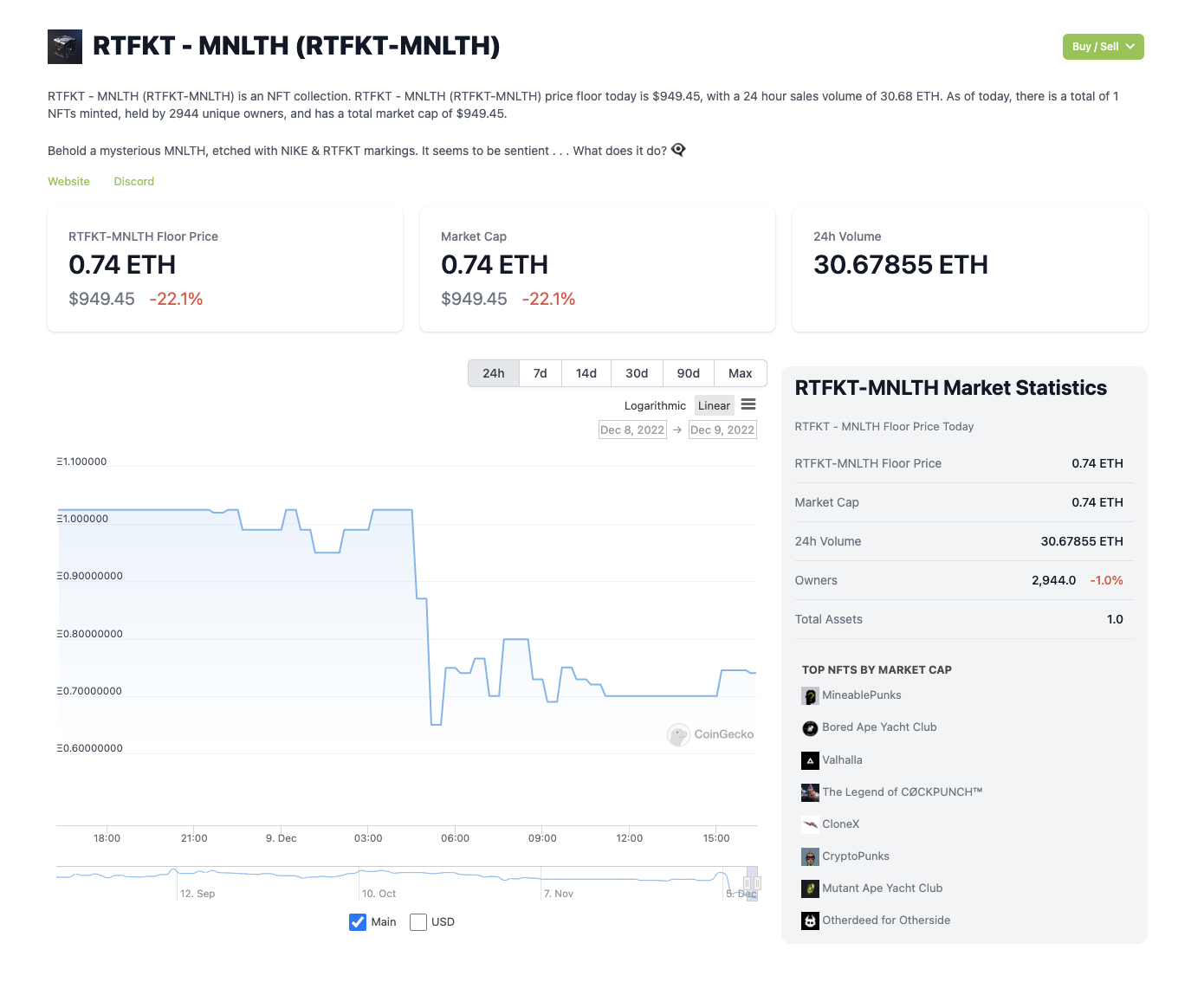Open Valhalla collection link
Screen dimensions: 1204x982
pyautogui.click(x=842, y=760)
